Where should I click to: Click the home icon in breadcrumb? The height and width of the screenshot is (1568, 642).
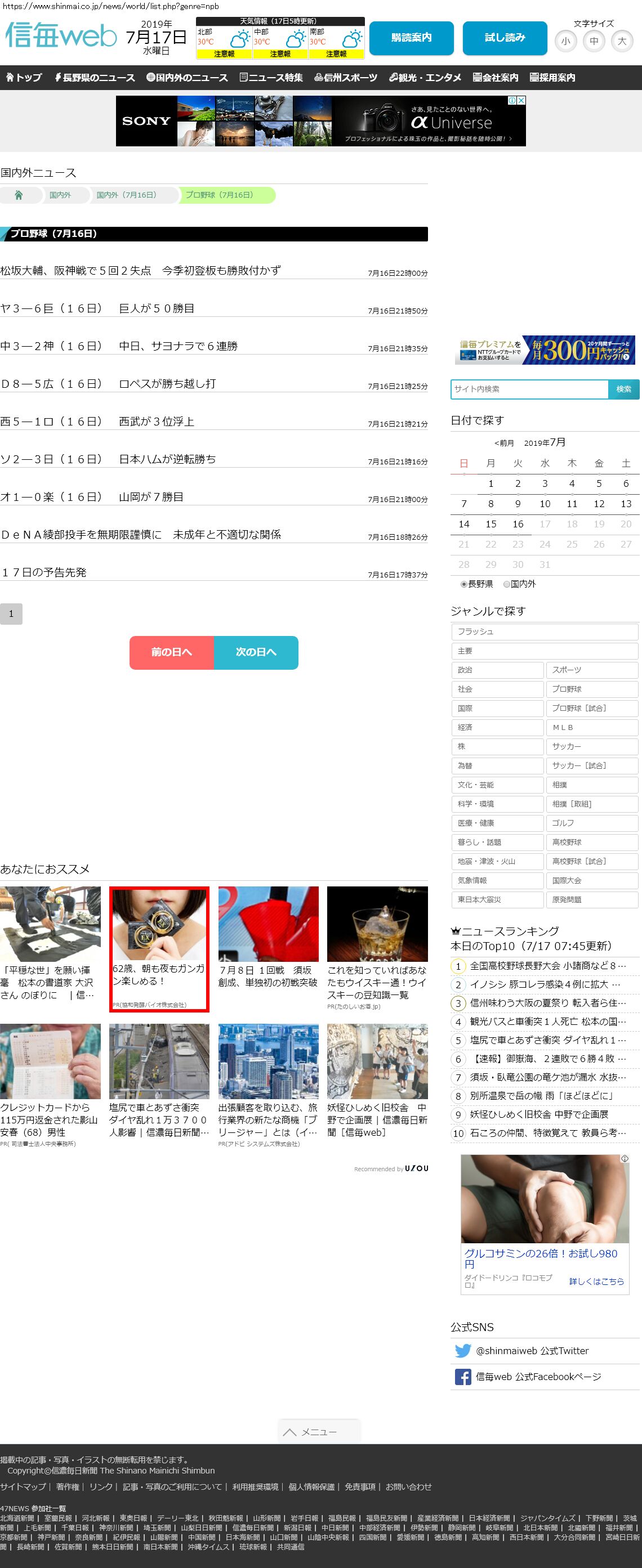[x=19, y=195]
